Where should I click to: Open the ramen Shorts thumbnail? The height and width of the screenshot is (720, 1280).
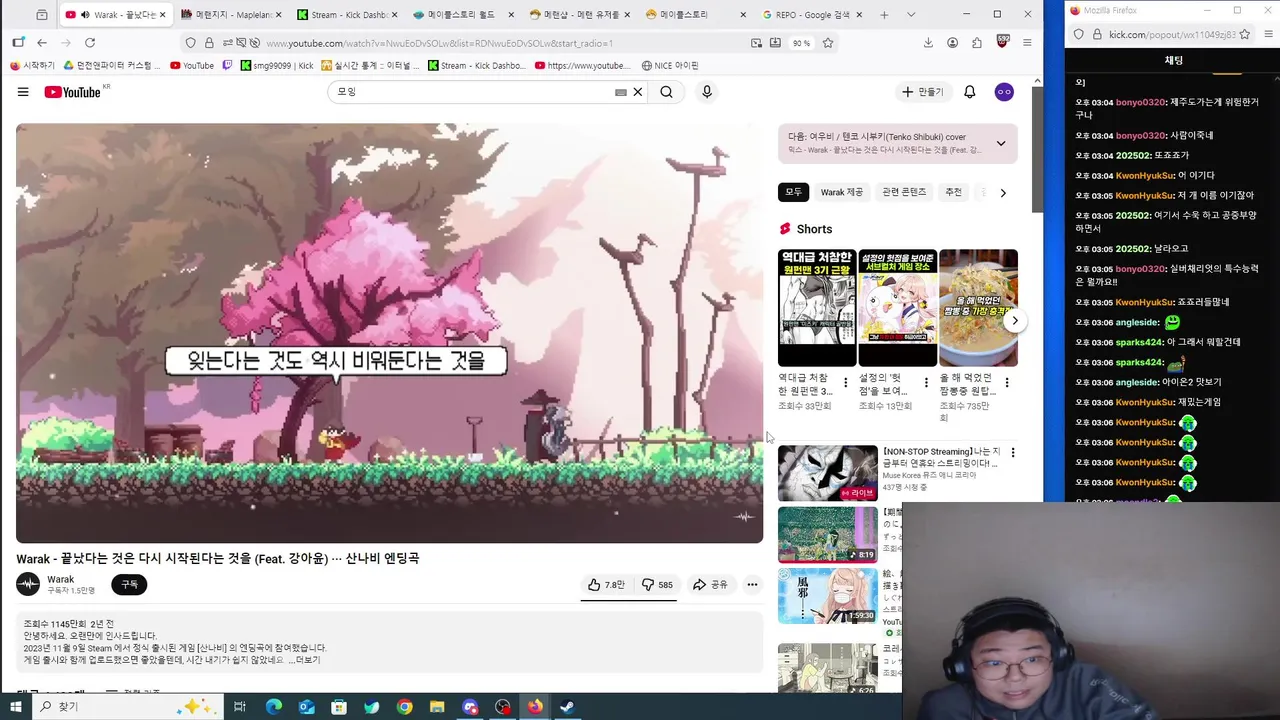click(x=978, y=308)
